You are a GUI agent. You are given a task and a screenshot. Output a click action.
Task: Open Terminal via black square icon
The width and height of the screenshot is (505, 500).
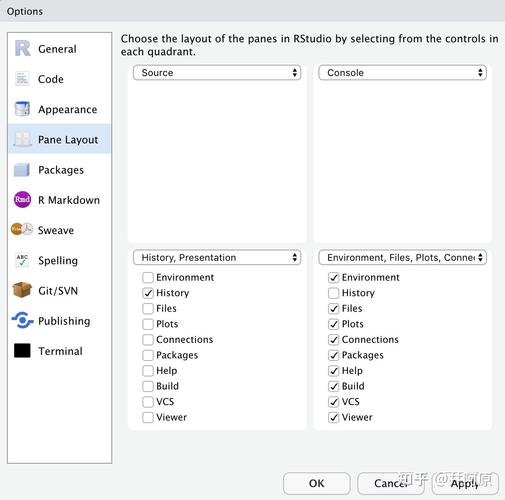coord(22,351)
